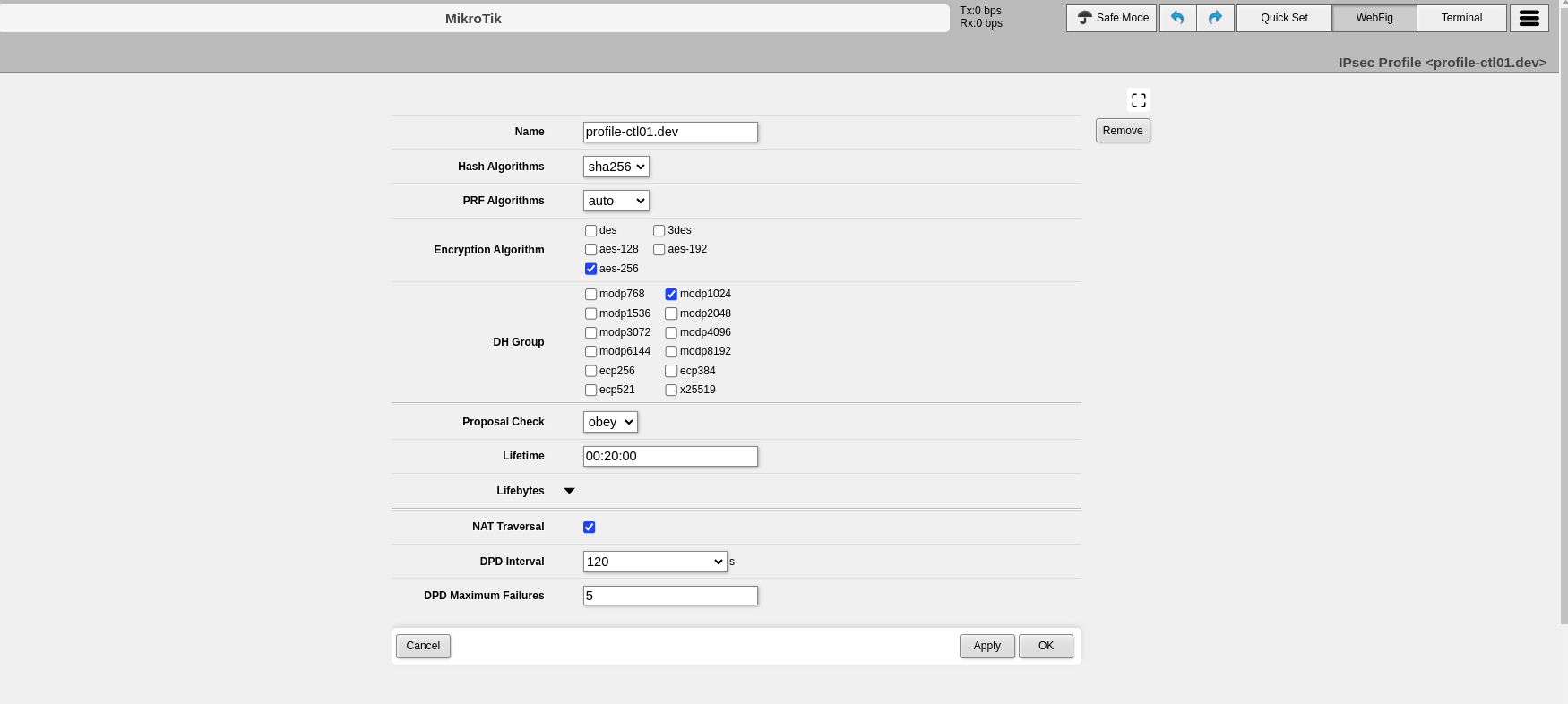The height and width of the screenshot is (704, 1568).
Task: Open the Hash Algorithms dropdown
Action: click(x=616, y=167)
